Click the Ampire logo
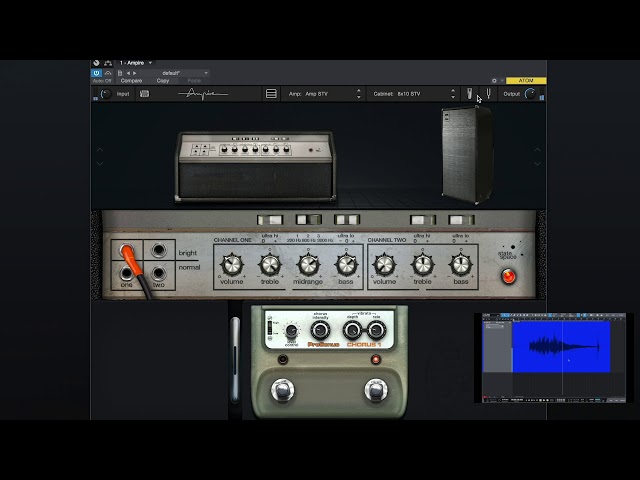 [203, 94]
